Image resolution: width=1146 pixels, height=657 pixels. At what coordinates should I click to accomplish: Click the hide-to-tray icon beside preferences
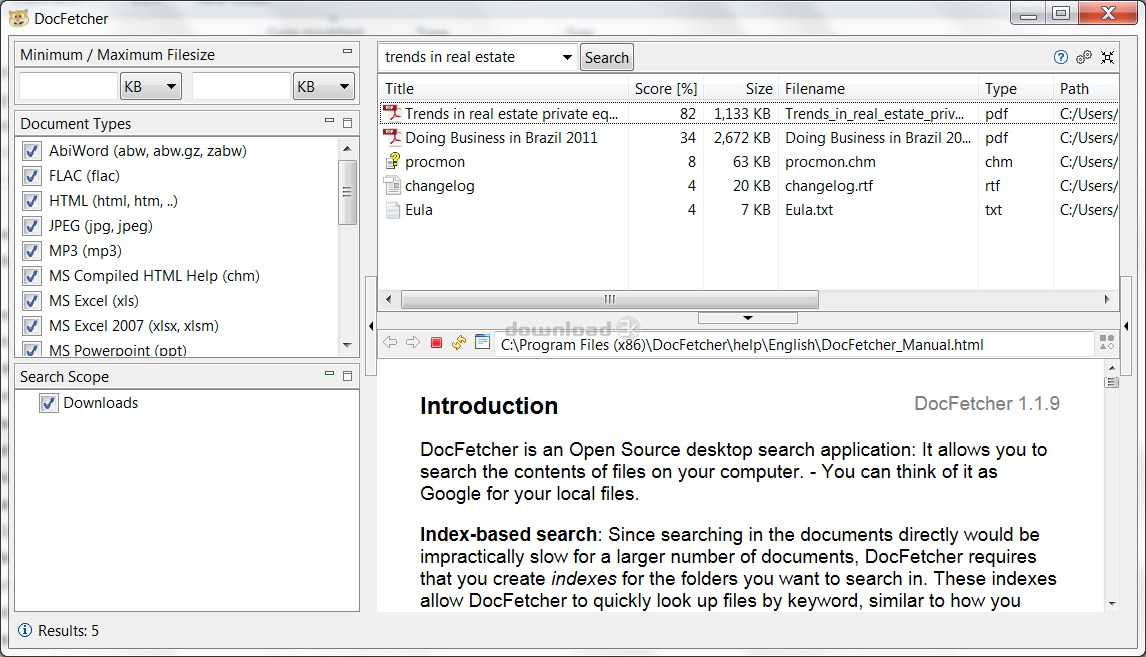pyautogui.click(x=1108, y=57)
